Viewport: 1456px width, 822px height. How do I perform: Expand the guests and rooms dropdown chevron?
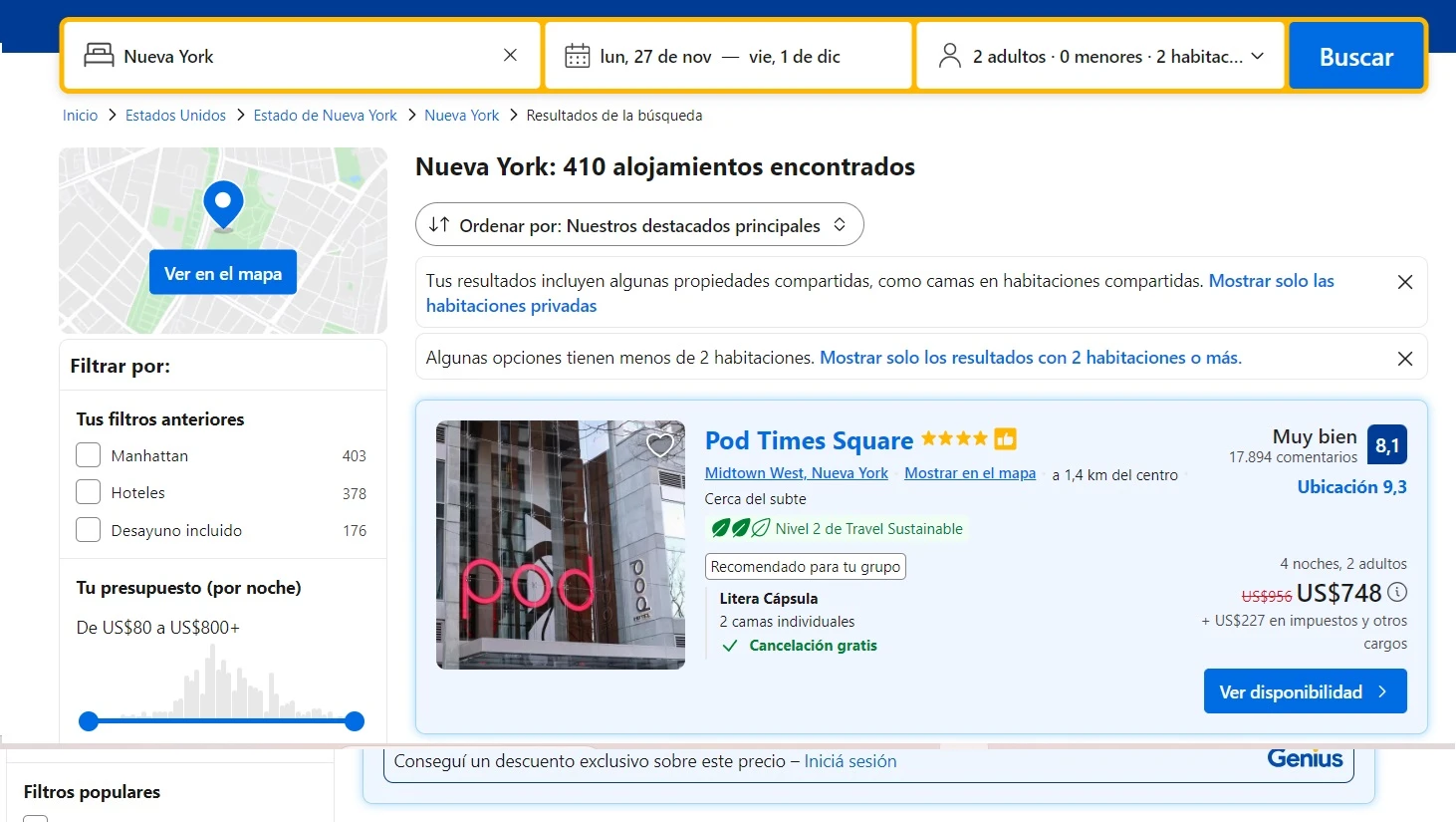click(1258, 57)
